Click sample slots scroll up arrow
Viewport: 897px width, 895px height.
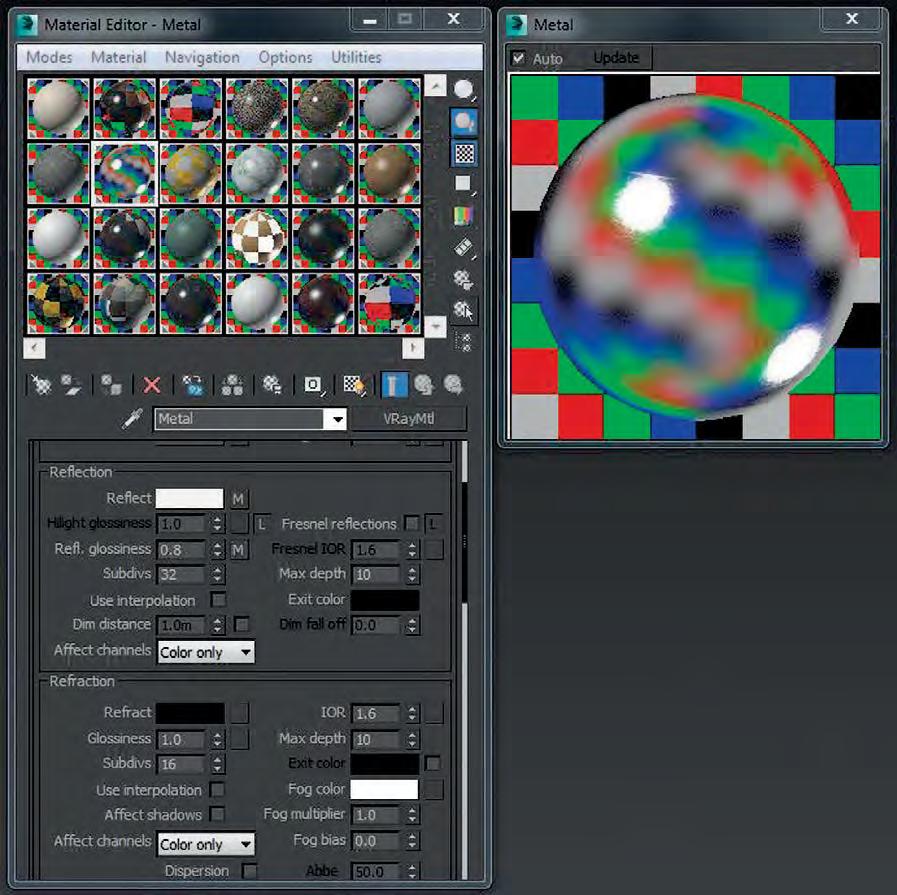(x=435, y=87)
